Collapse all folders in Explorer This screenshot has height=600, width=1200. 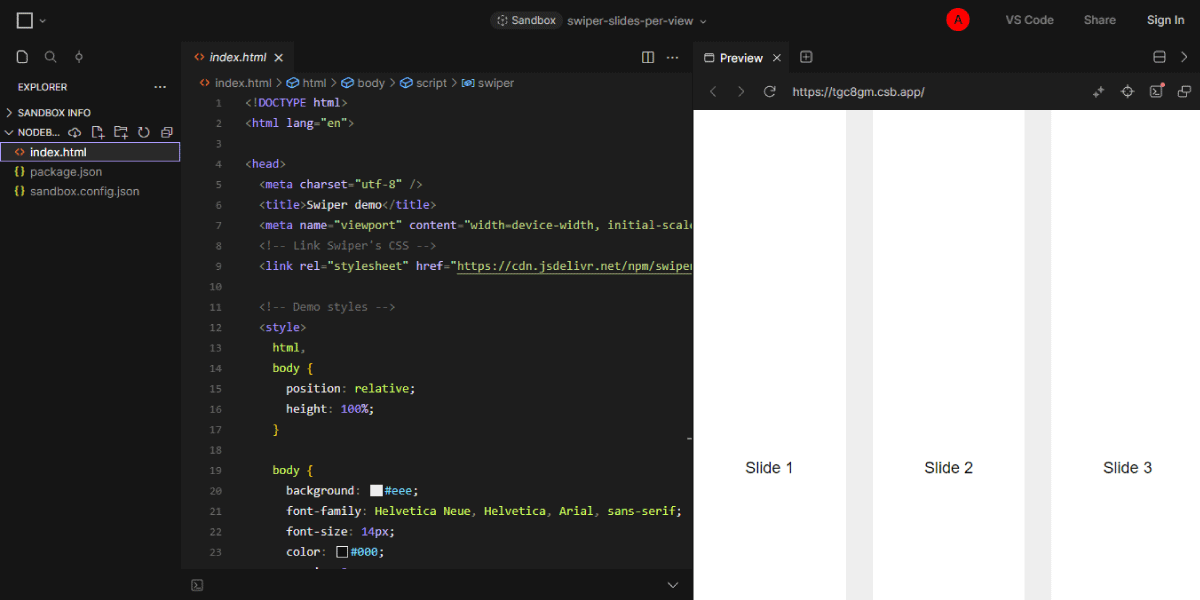(167, 132)
